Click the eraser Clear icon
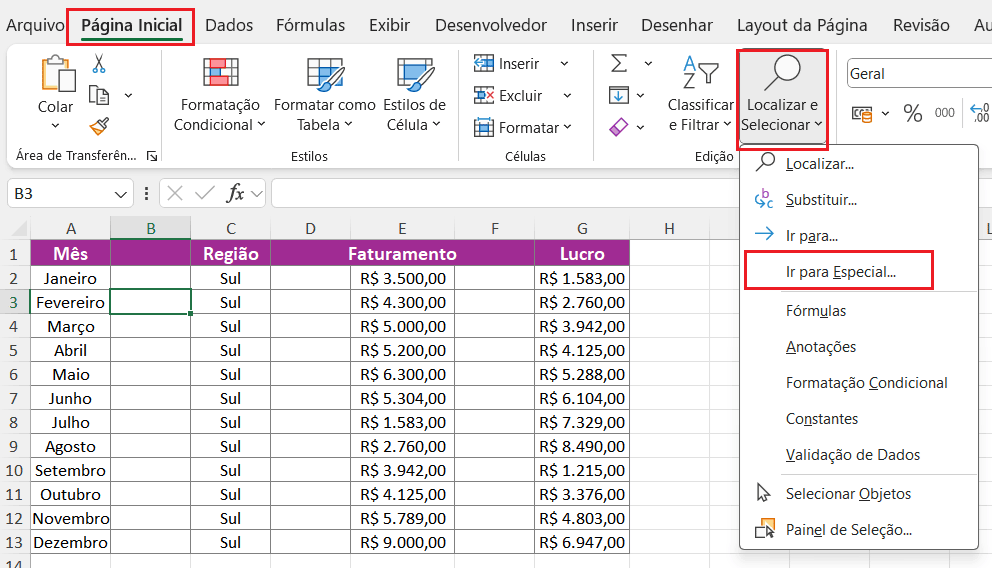992x568 pixels. tap(619, 127)
